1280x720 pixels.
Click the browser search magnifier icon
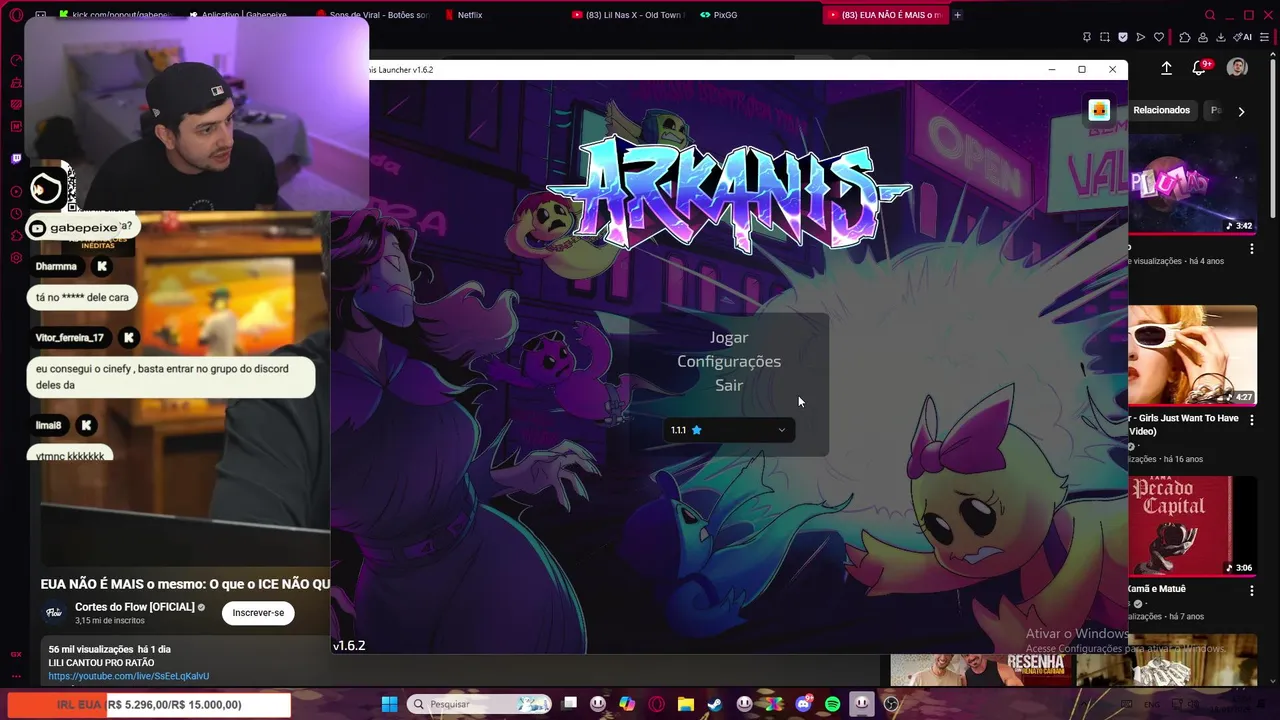tap(1210, 15)
